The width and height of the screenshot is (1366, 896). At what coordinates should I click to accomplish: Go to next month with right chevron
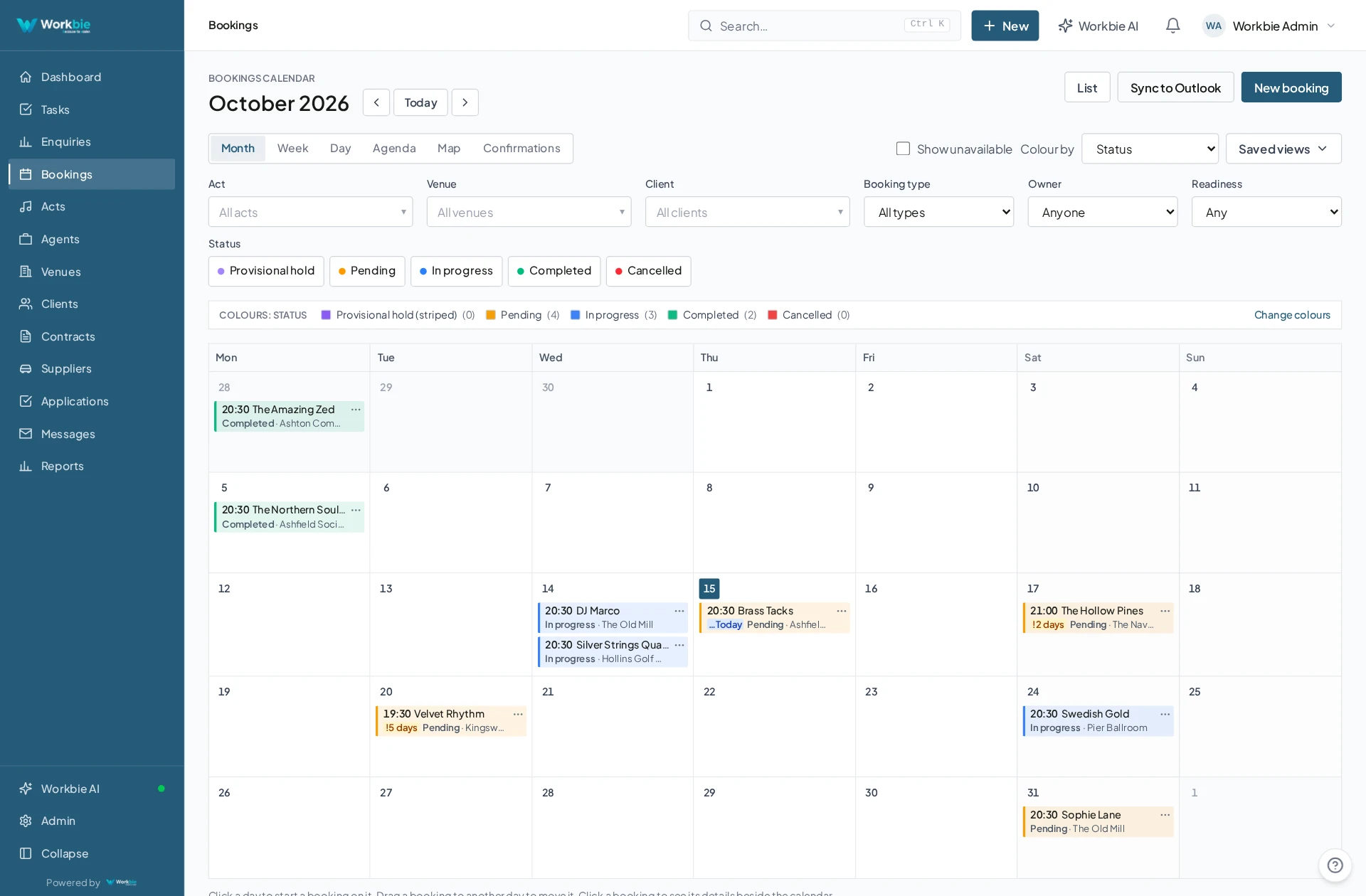(x=465, y=102)
